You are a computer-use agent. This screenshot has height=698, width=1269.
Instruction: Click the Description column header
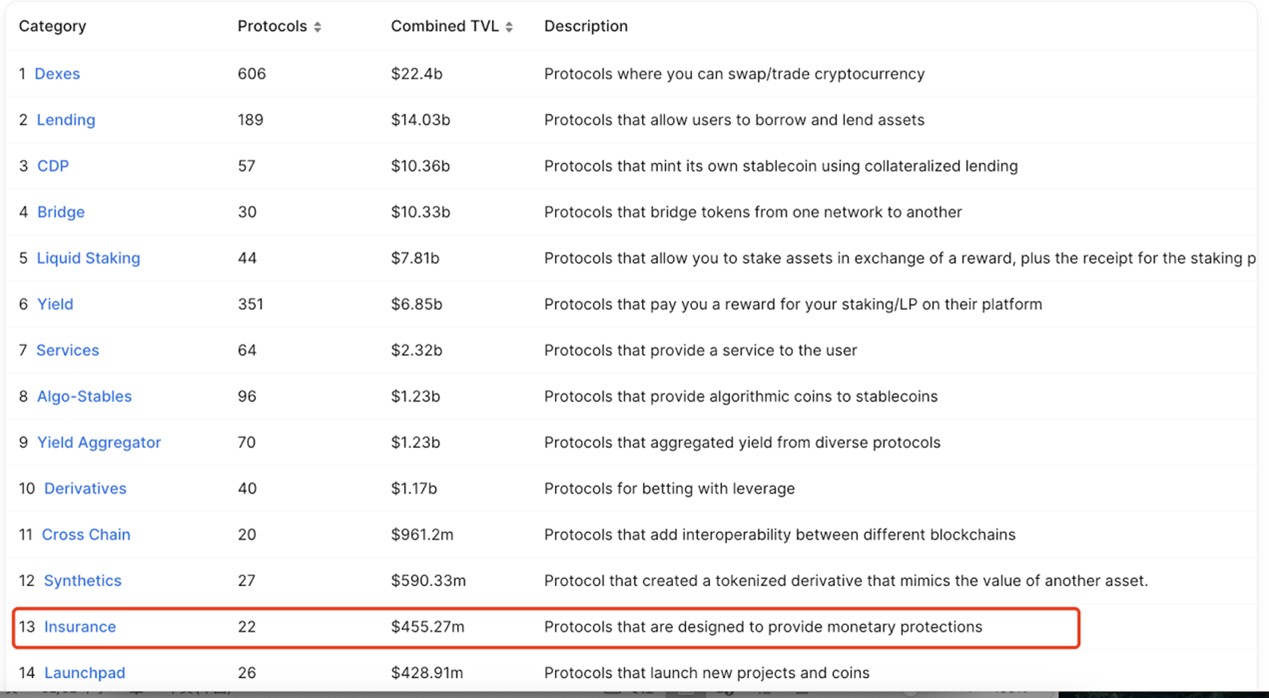tap(586, 26)
